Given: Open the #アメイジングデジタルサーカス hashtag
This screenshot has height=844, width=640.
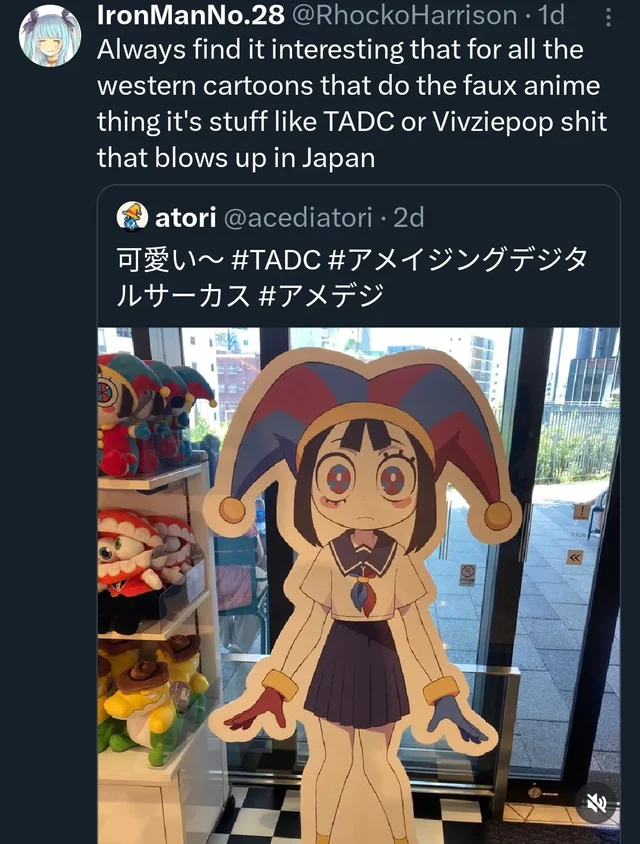Looking at the screenshot, I should [351, 278].
